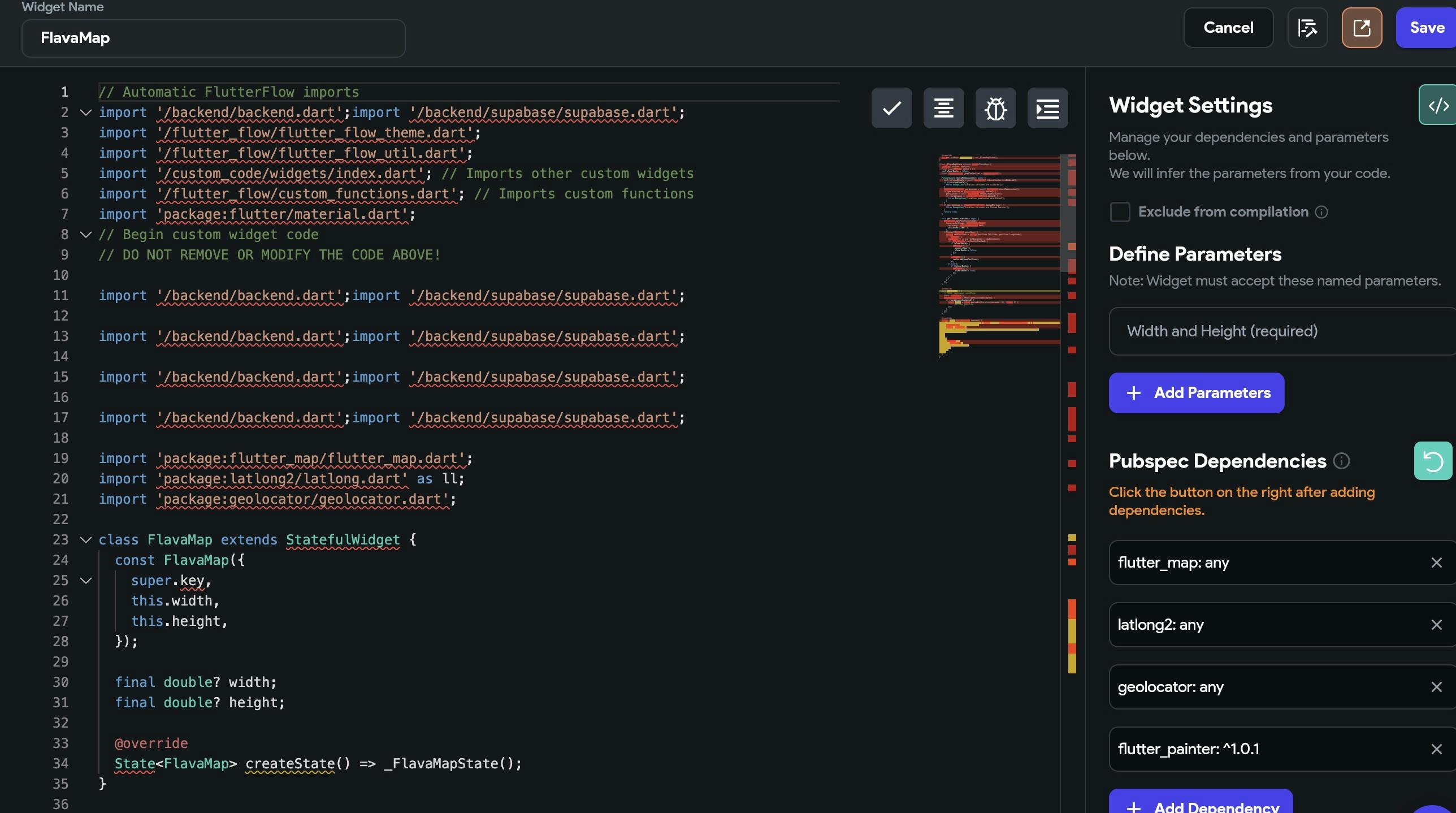
Task: Fold the code block at line 25
Action: pos(86,581)
